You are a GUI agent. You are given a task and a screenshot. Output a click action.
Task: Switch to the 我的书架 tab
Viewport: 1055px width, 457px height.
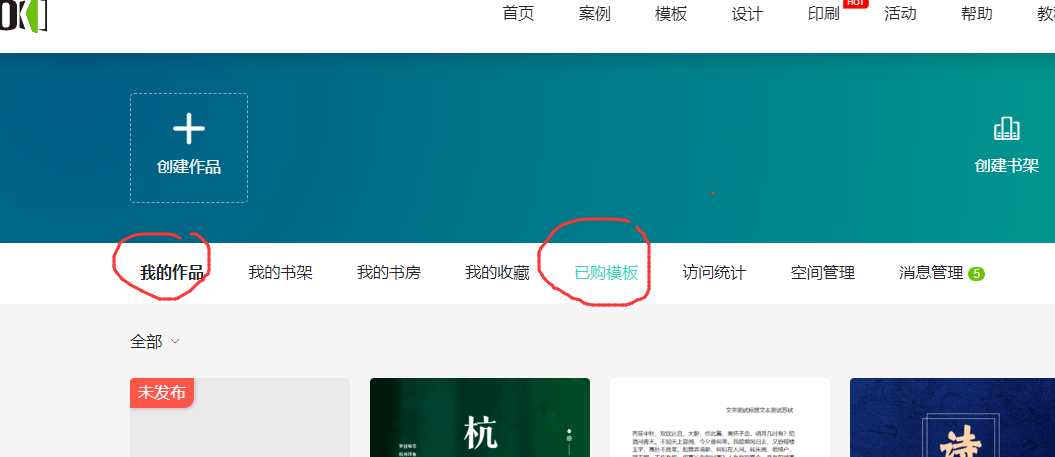280,272
